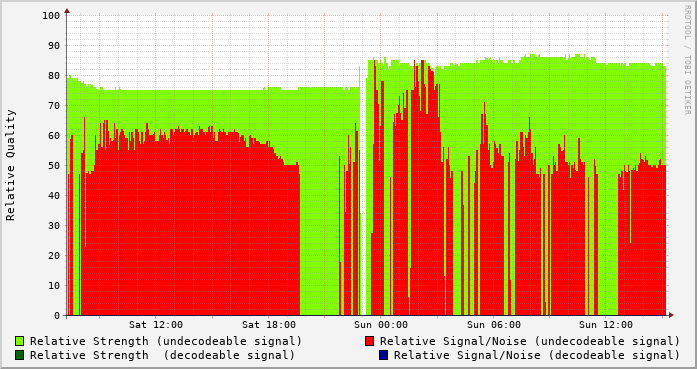This screenshot has width=697, height=369.
Task: Click the red undecodeable Signal/Noise swatch
Action: click(x=369, y=341)
